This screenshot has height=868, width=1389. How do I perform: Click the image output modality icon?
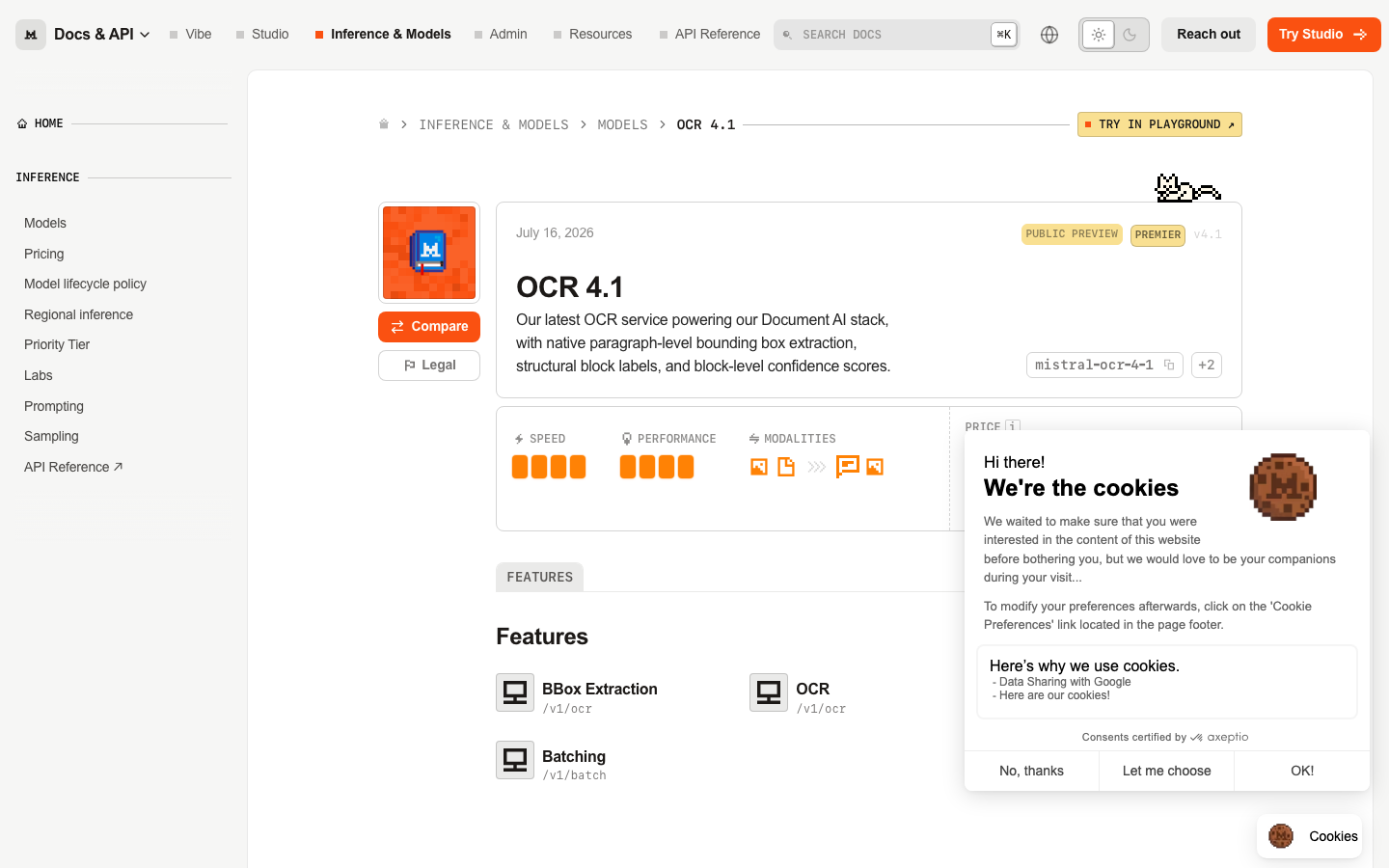875,467
